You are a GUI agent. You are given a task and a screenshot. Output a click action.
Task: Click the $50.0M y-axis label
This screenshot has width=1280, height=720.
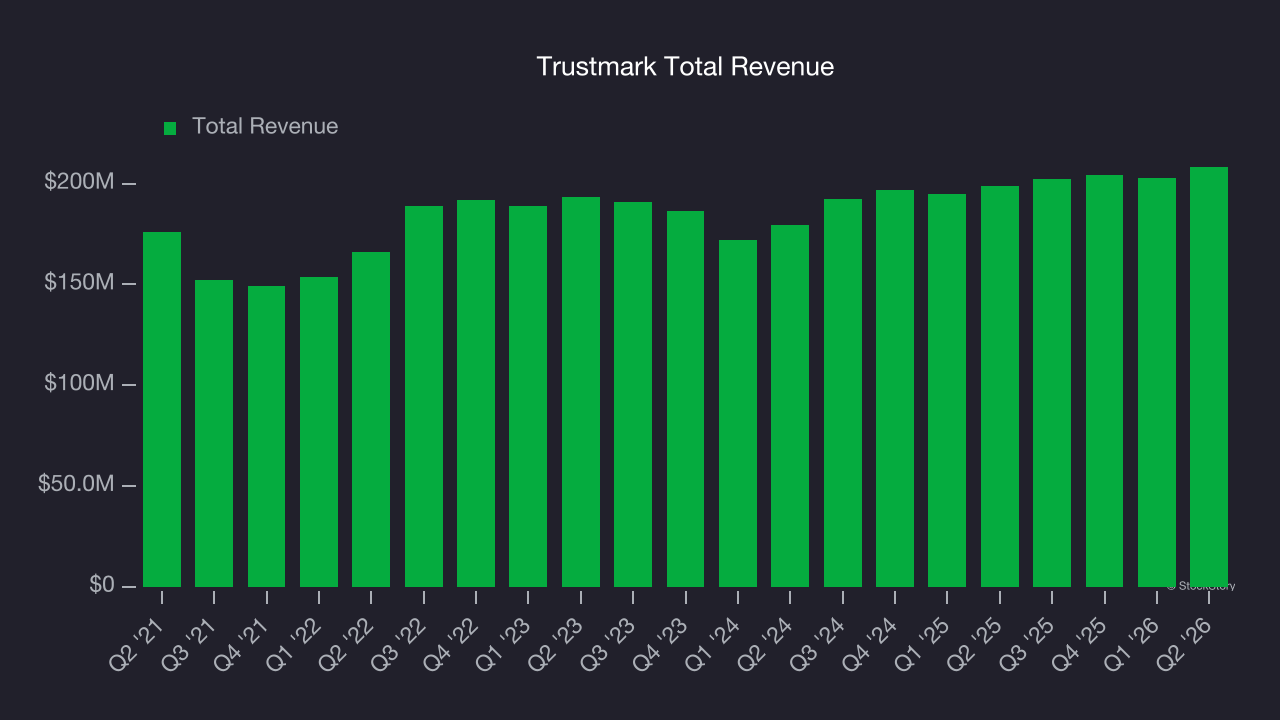point(77,484)
